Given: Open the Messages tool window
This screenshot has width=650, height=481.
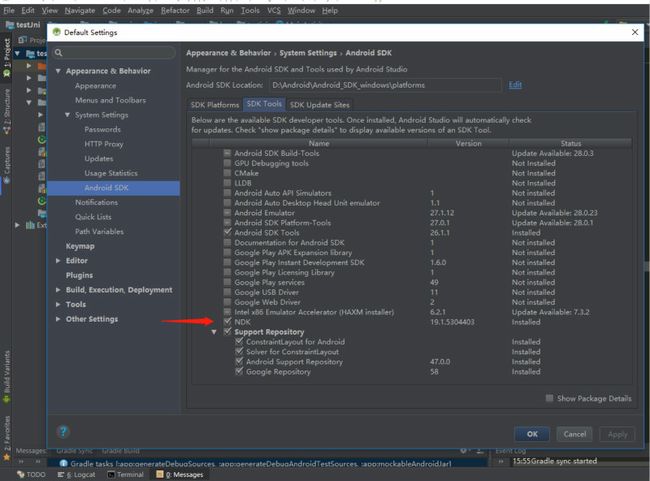Looking at the screenshot, I should click(180, 474).
